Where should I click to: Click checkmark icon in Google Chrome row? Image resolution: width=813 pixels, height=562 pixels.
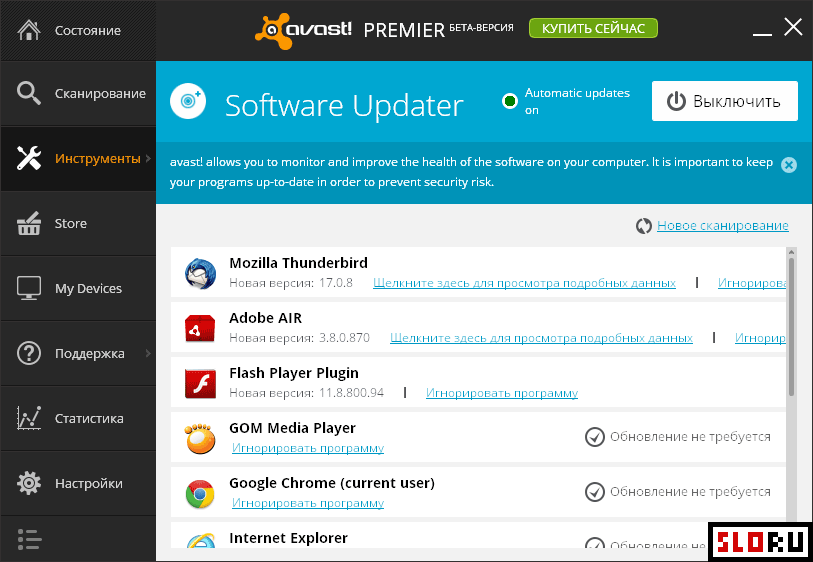tap(595, 492)
